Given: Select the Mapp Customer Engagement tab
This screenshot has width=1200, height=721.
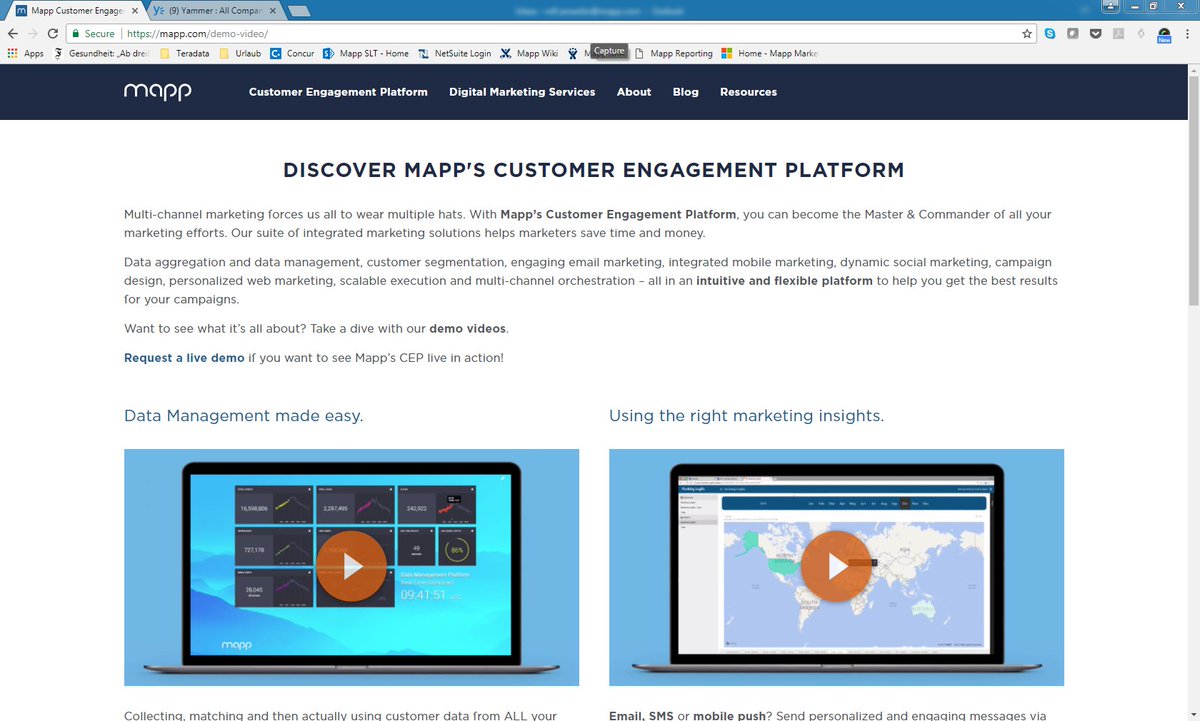Looking at the screenshot, I should [x=75, y=11].
